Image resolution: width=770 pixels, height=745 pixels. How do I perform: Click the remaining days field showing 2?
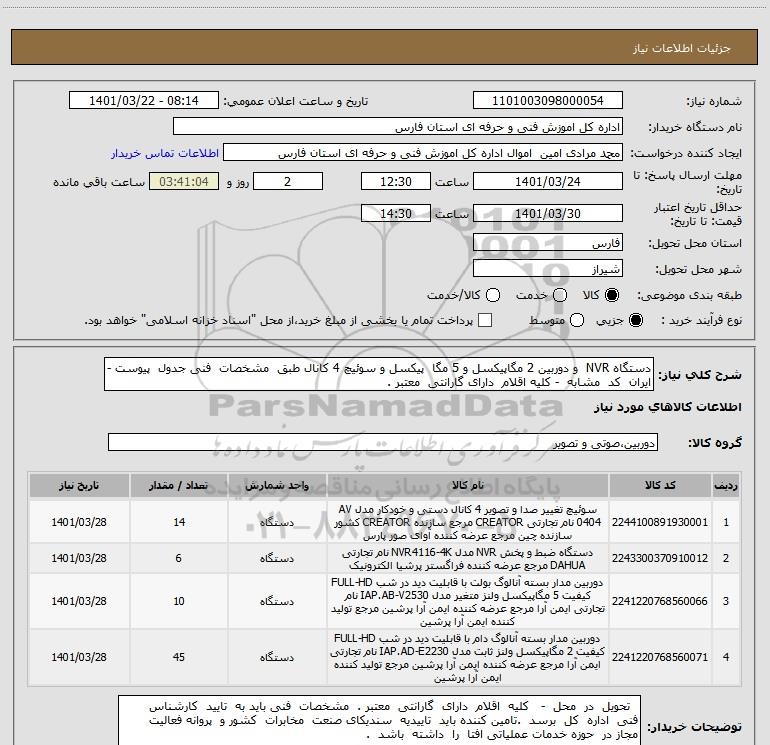[288, 181]
